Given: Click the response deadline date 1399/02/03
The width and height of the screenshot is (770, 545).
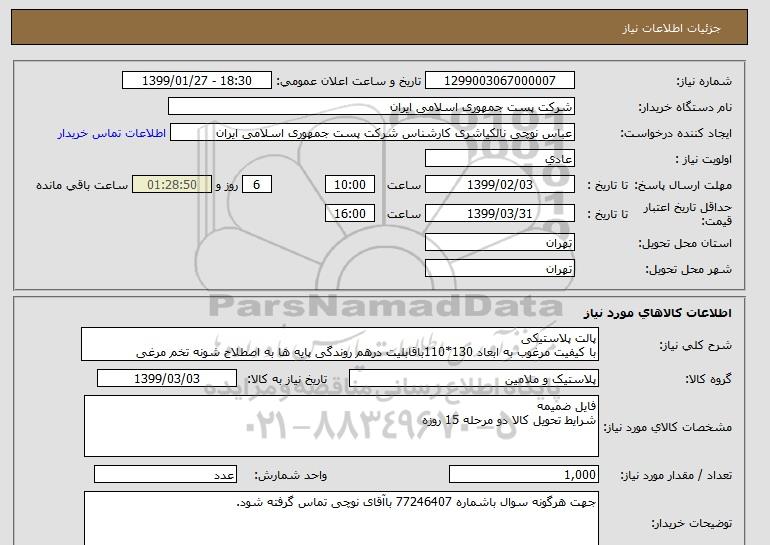Looking at the screenshot, I should tap(499, 185).
